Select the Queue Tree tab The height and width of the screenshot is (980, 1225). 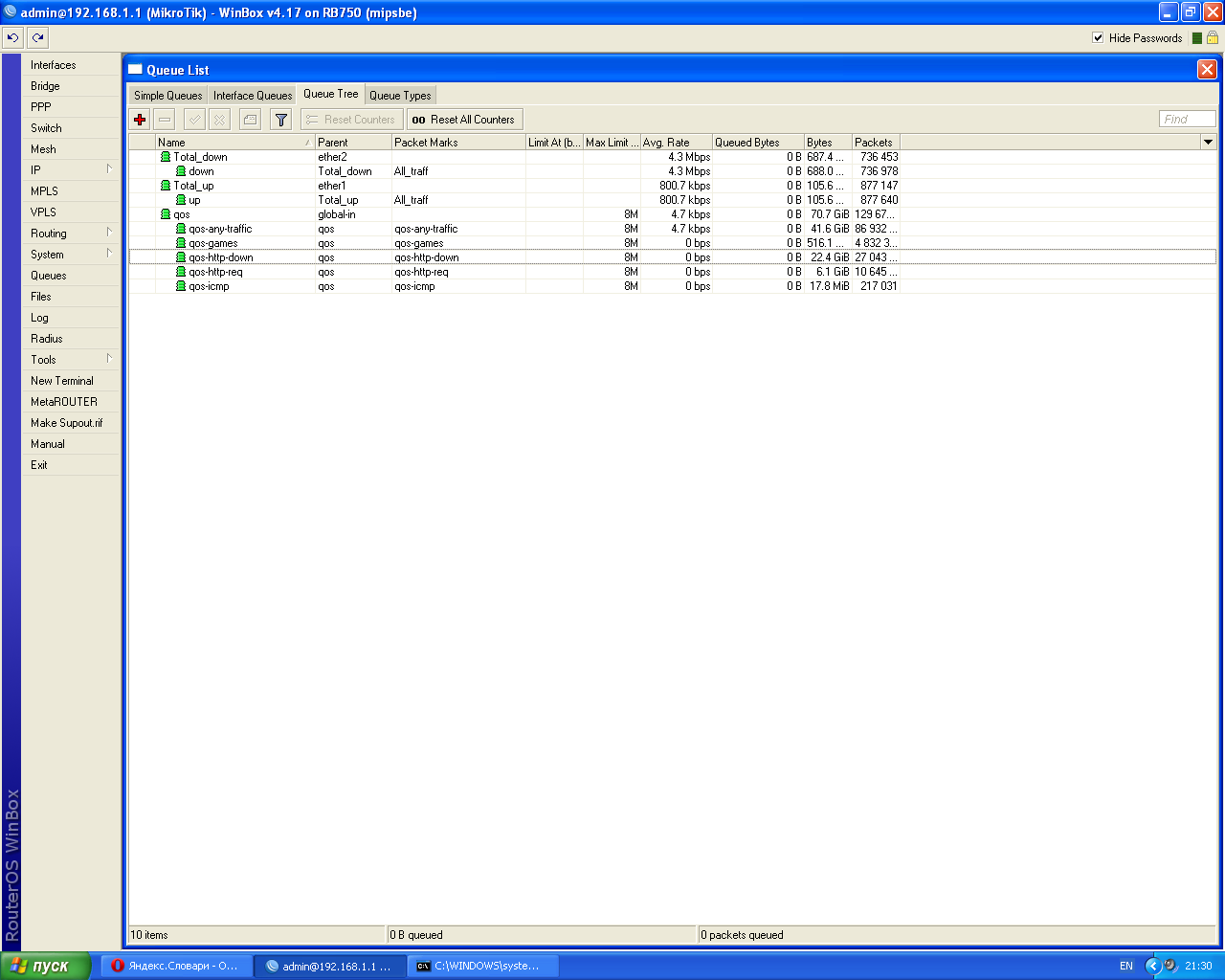click(331, 94)
